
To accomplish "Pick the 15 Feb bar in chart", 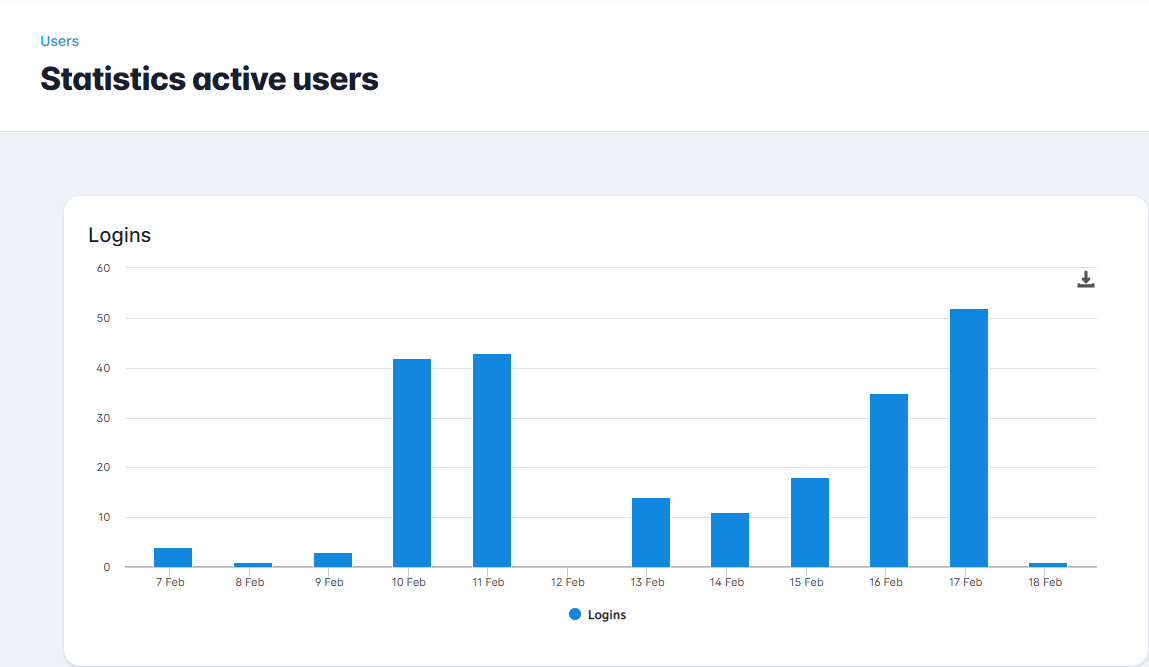I will (x=810, y=522).
